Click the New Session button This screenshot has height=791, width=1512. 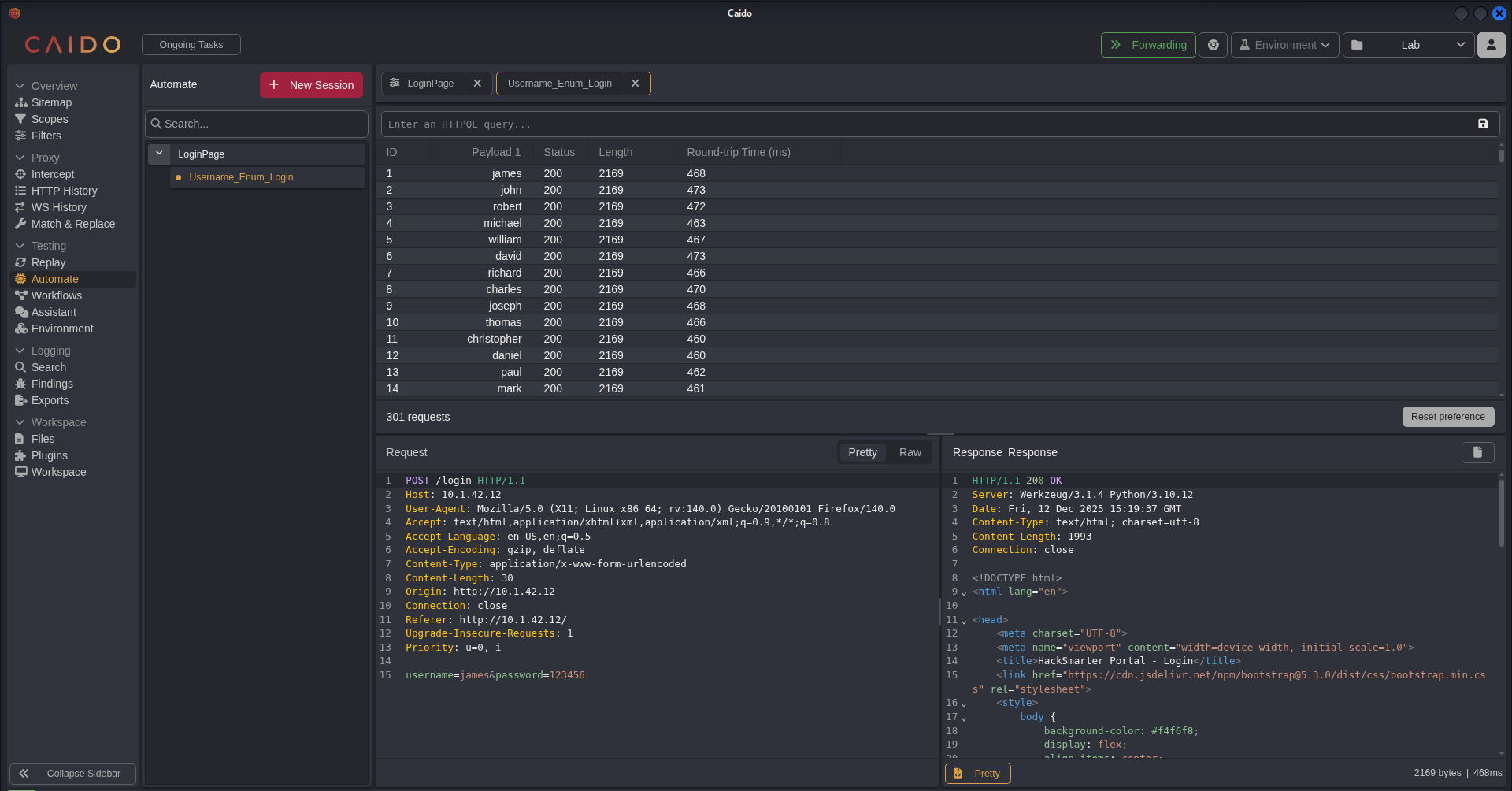[311, 85]
